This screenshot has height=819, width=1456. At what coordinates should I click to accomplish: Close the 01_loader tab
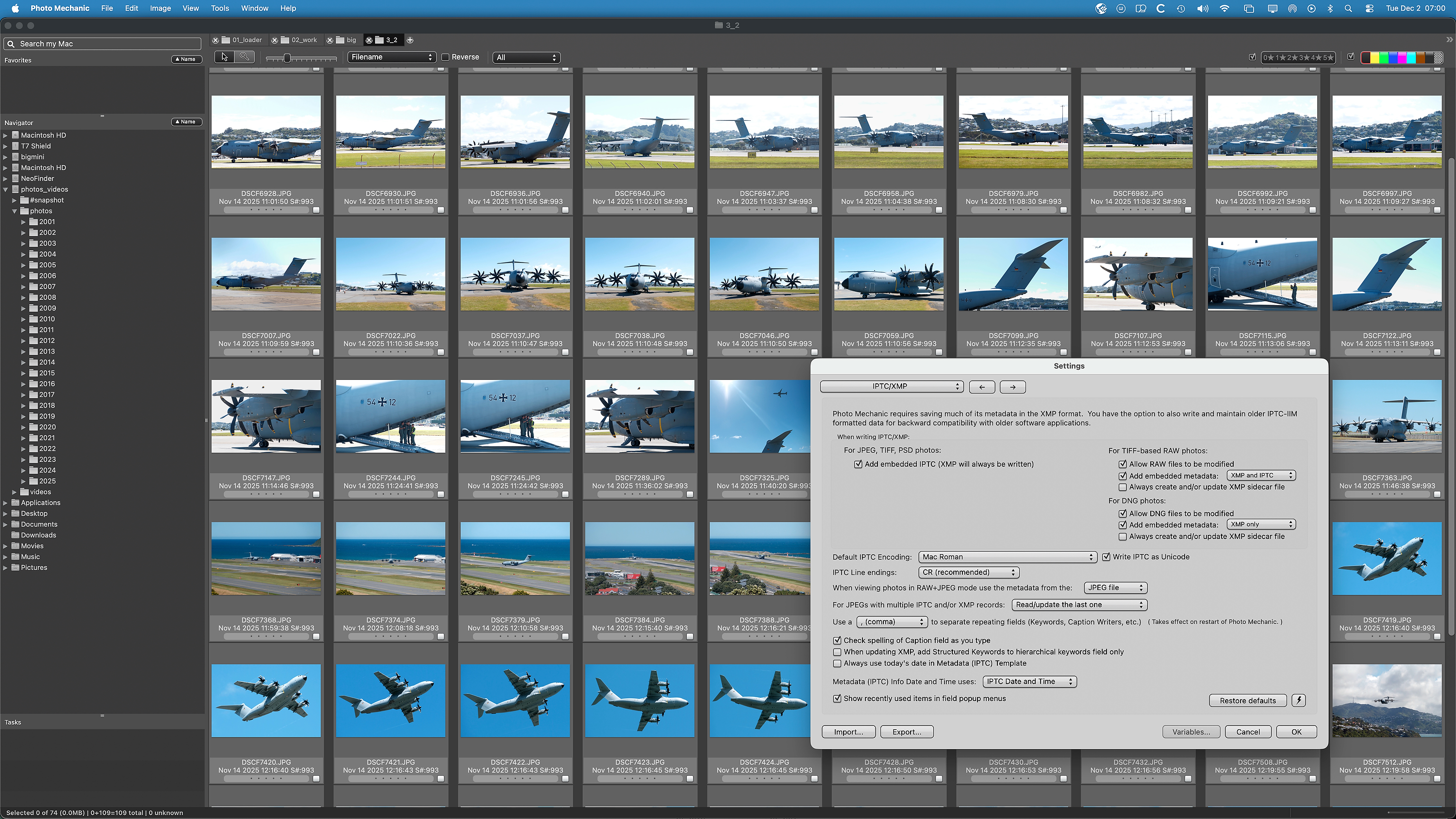[215, 40]
